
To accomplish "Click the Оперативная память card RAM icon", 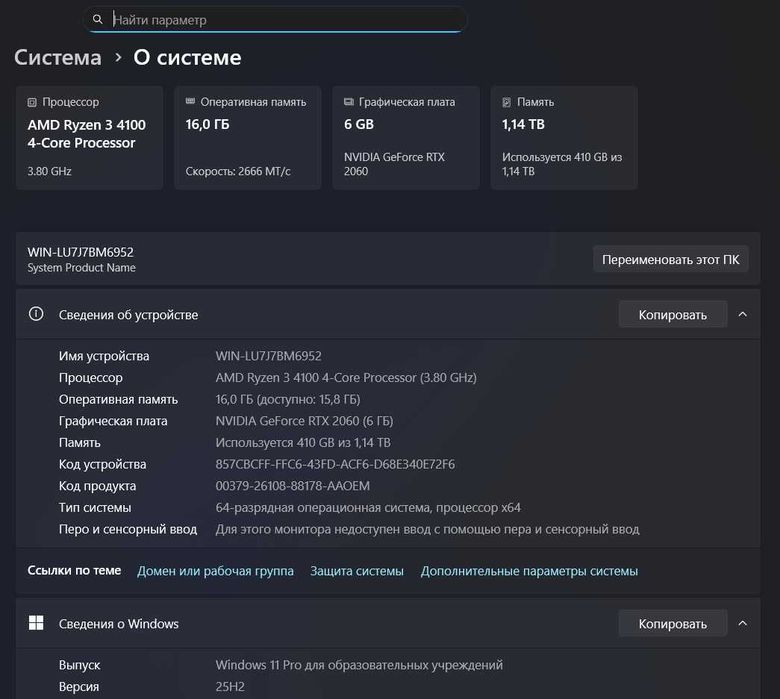I will point(190,101).
